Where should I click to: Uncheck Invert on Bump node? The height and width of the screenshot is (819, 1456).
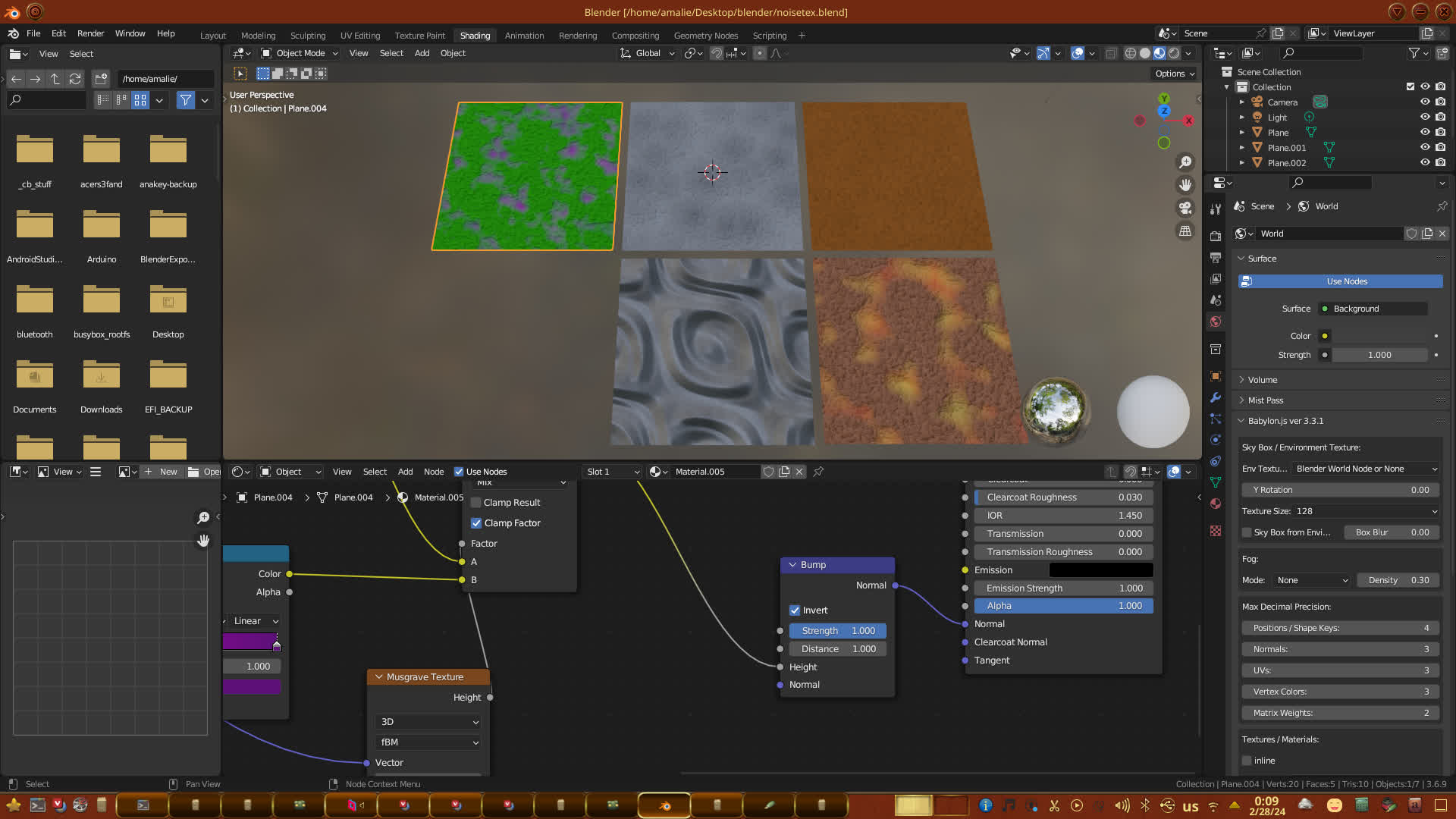(795, 610)
